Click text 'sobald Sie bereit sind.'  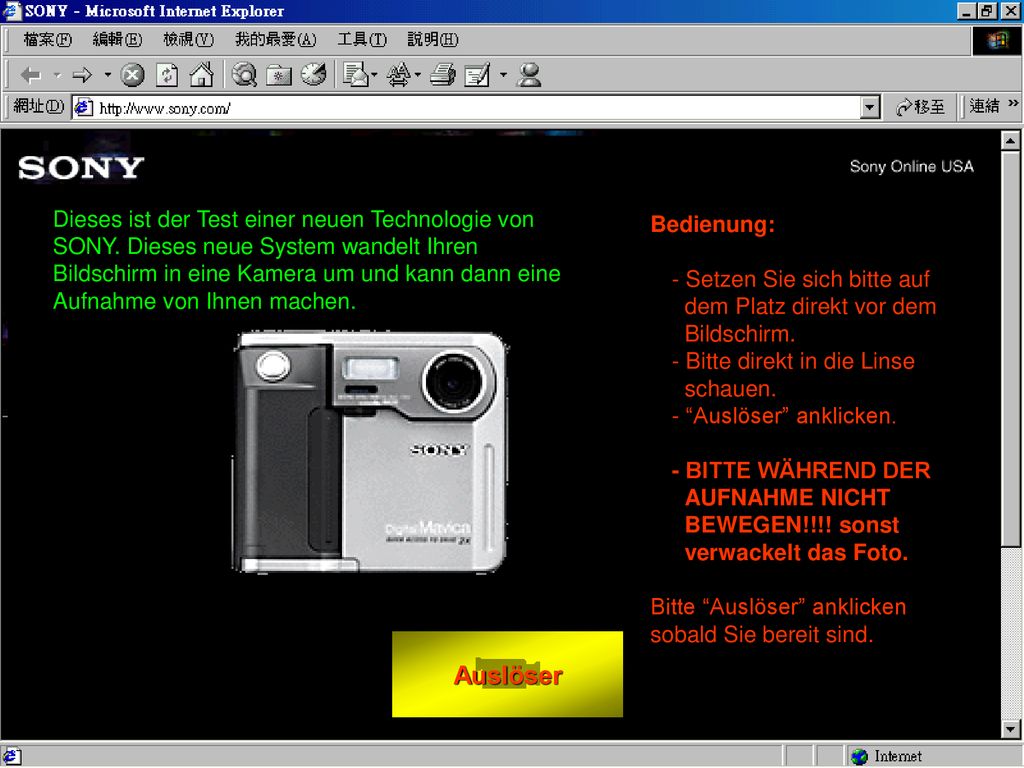click(761, 634)
